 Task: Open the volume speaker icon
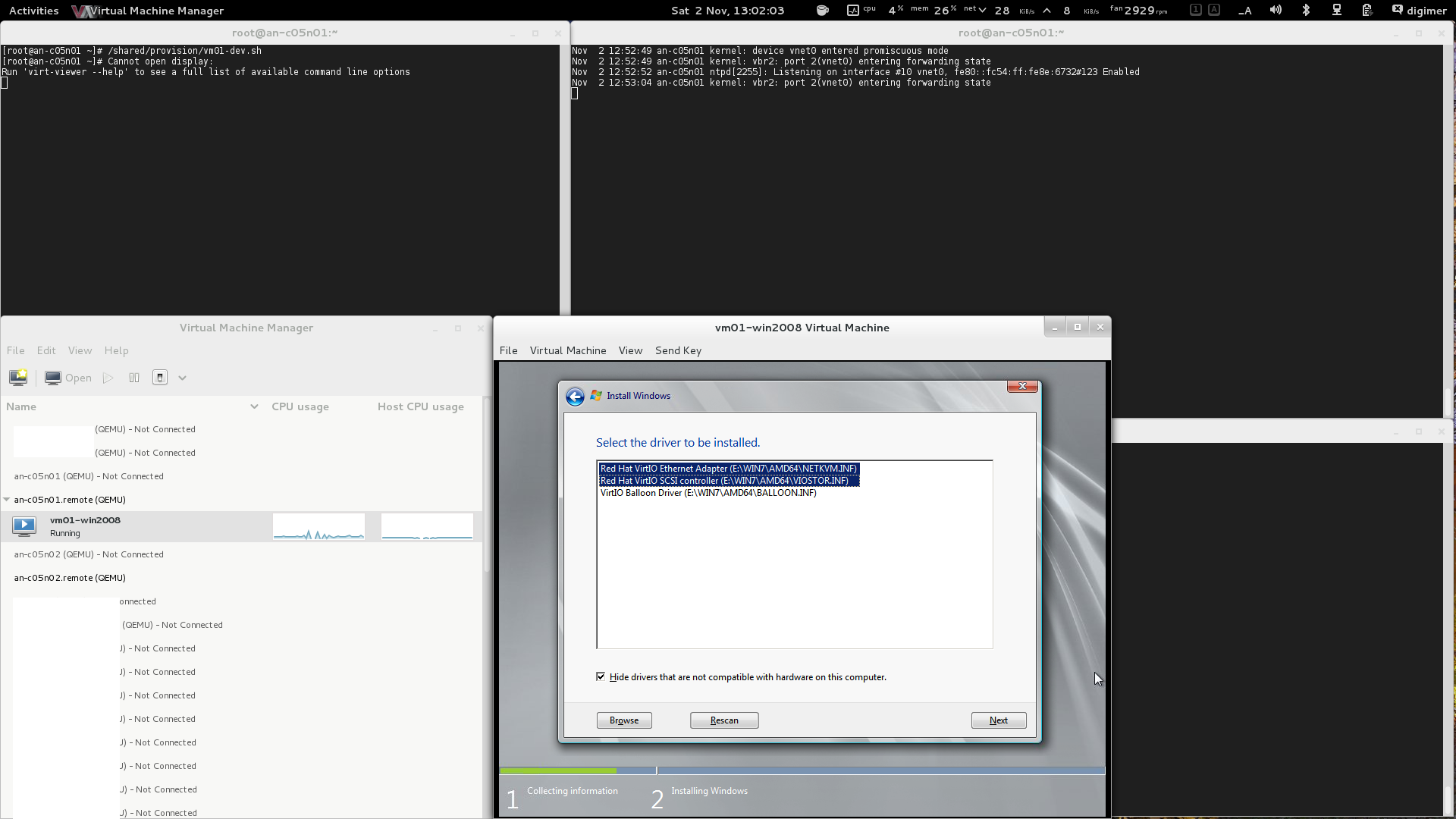pos(1276,11)
